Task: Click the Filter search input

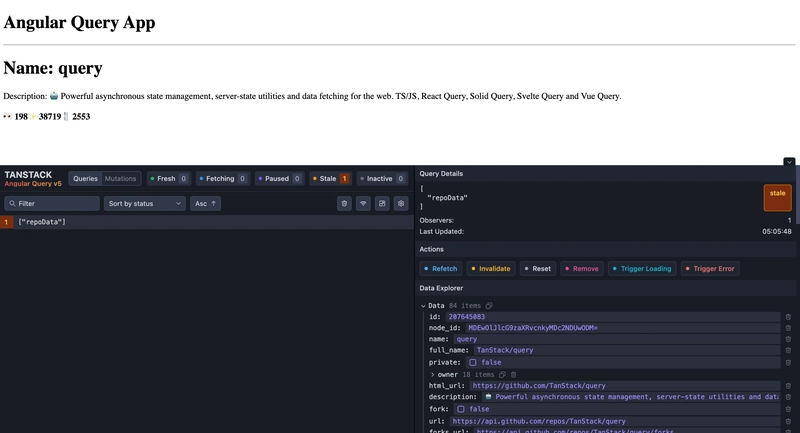Action: click(51, 203)
